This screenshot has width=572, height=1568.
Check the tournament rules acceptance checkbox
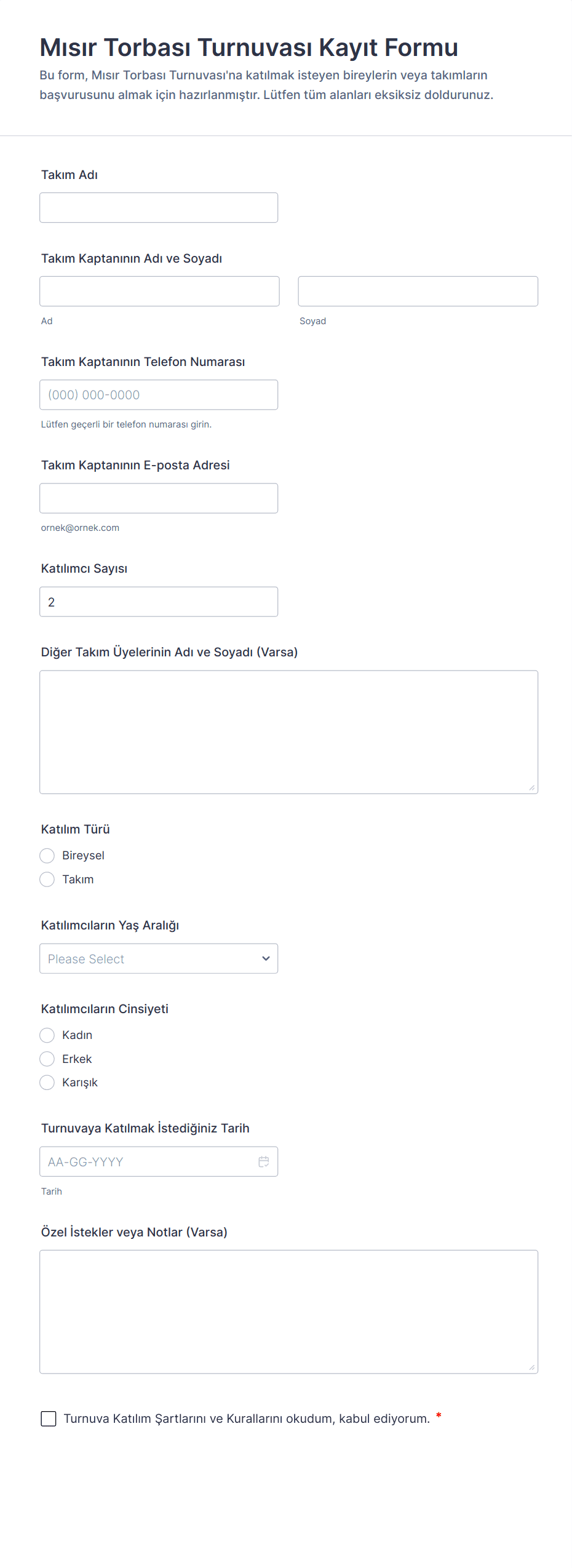(x=49, y=1419)
